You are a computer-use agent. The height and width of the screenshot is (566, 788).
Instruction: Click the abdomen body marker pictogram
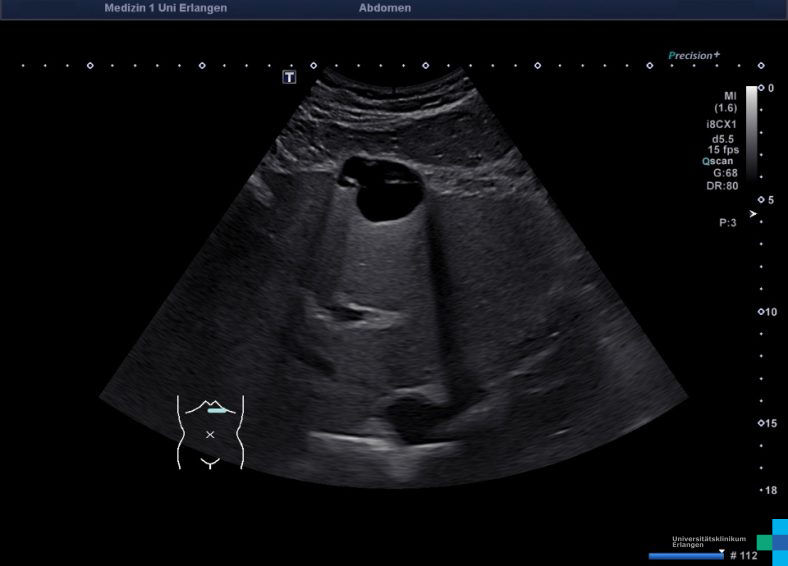click(210, 432)
